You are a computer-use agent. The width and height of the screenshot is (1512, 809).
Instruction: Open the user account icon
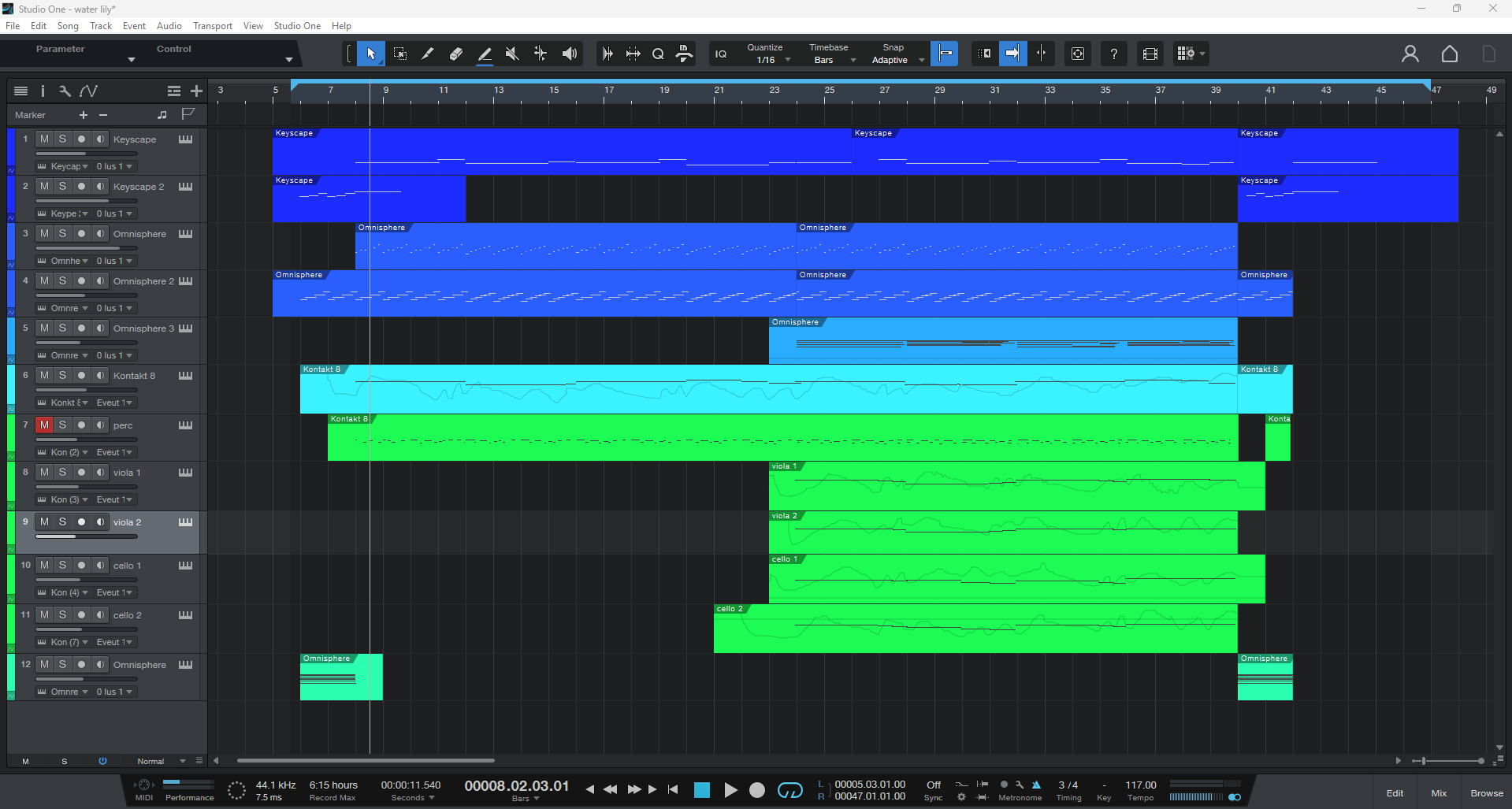(x=1410, y=54)
